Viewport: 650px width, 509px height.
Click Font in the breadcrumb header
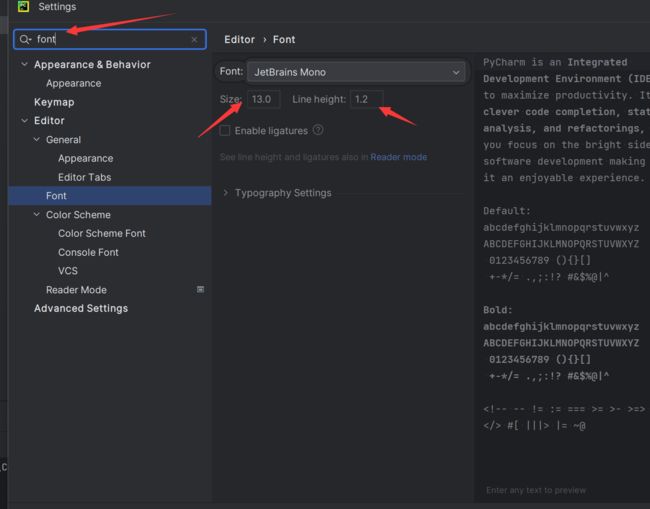click(x=284, y=39)
